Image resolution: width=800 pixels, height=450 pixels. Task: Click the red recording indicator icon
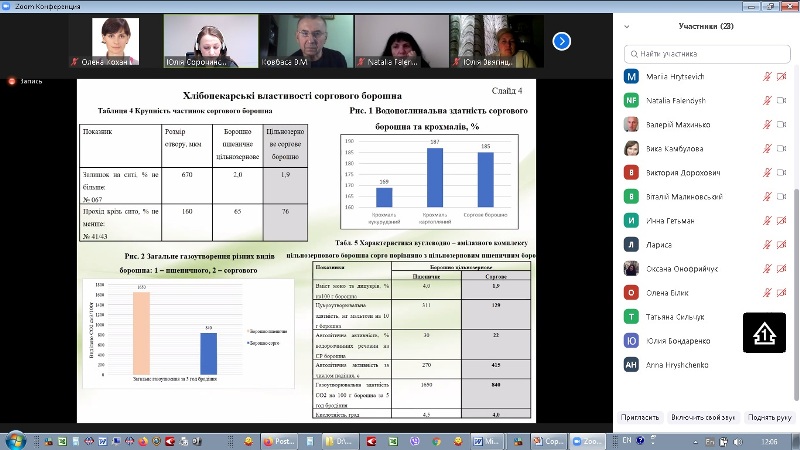[x=12, y=81]
